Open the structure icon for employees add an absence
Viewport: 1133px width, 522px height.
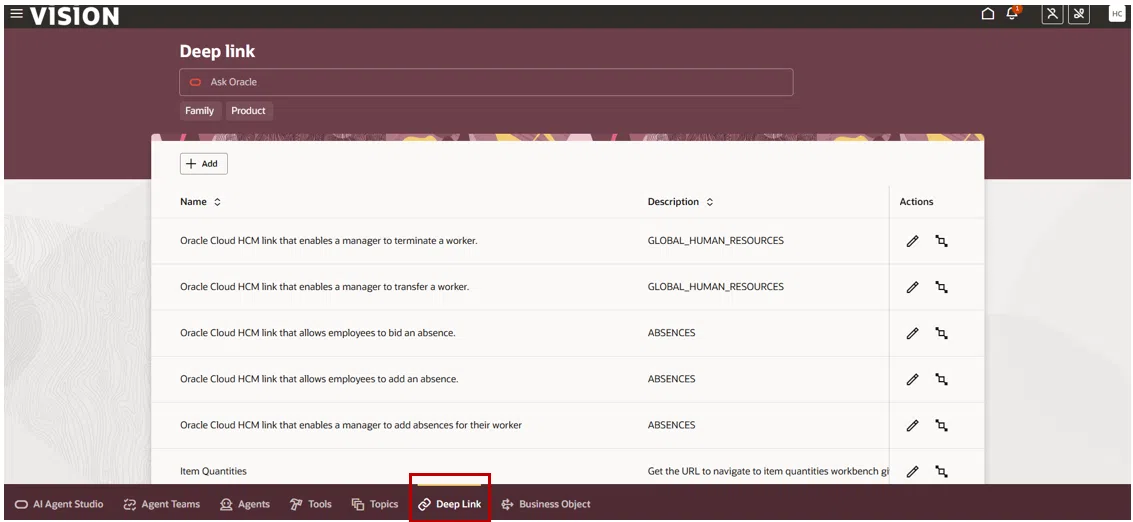coord(941,380)
